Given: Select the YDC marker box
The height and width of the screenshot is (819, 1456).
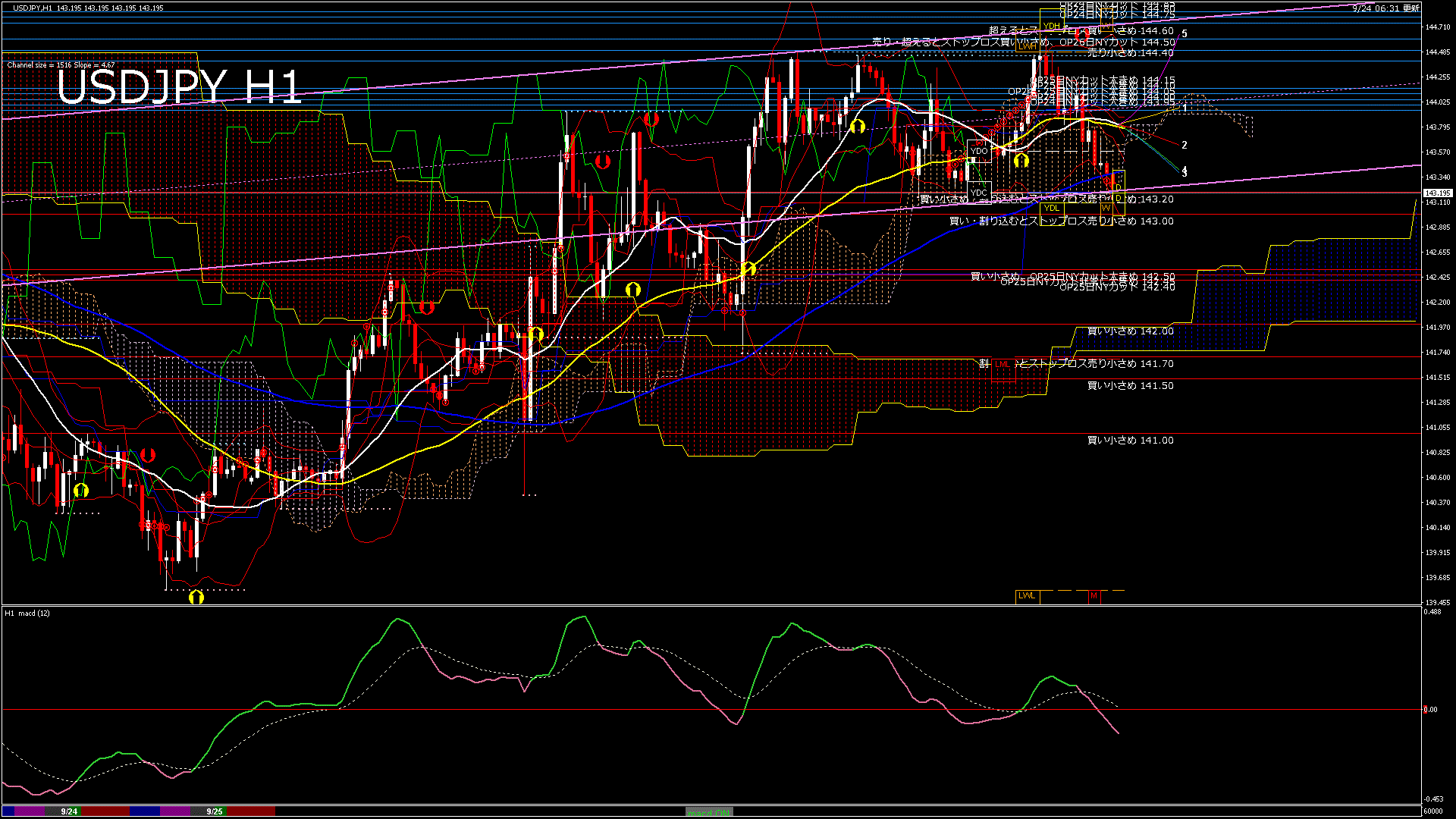Looking at the screenshot, I should tap(979, 193).
